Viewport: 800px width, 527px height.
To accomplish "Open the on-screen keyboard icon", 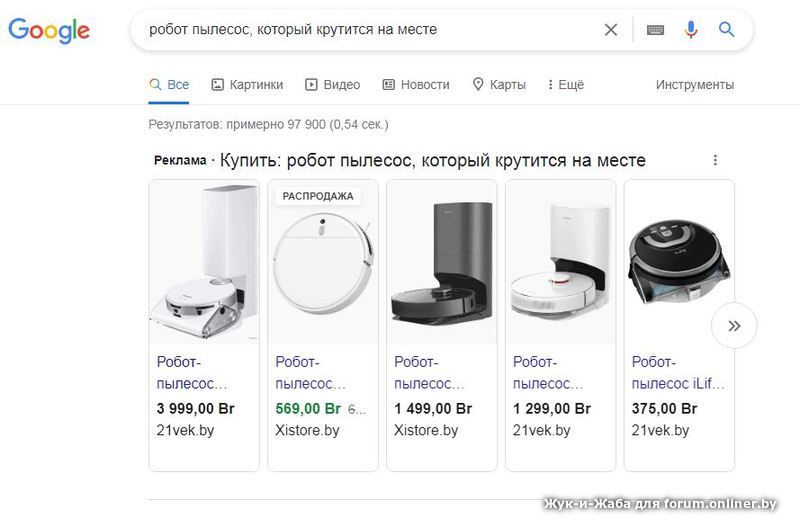I will (655, 30).
